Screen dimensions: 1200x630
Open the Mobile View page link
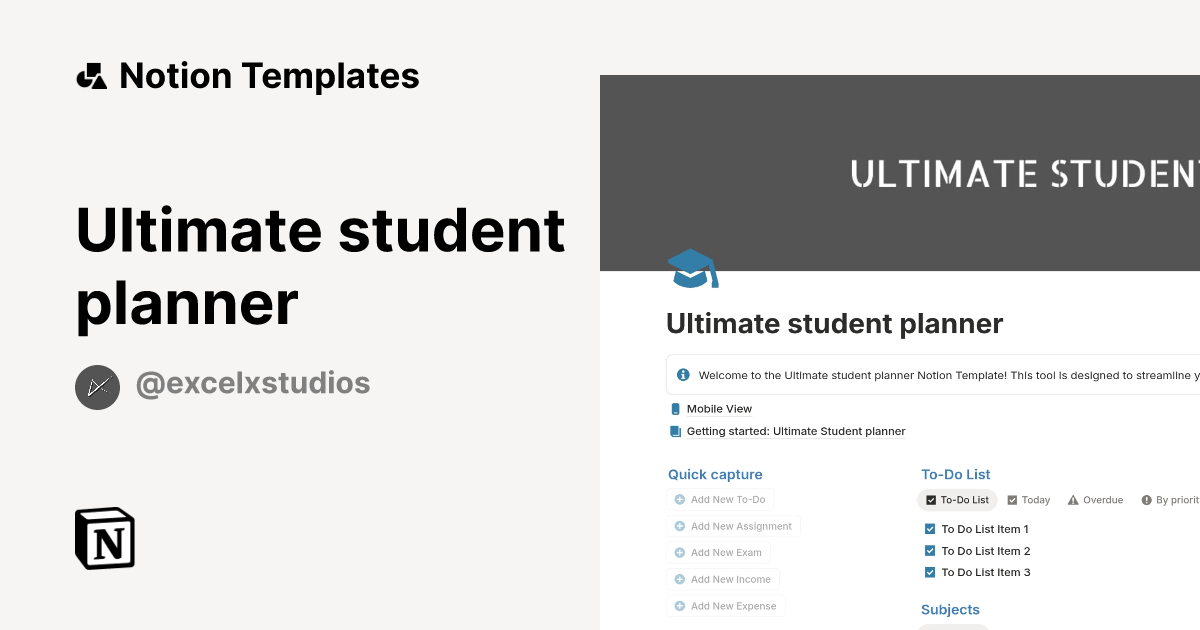[718, 408]
